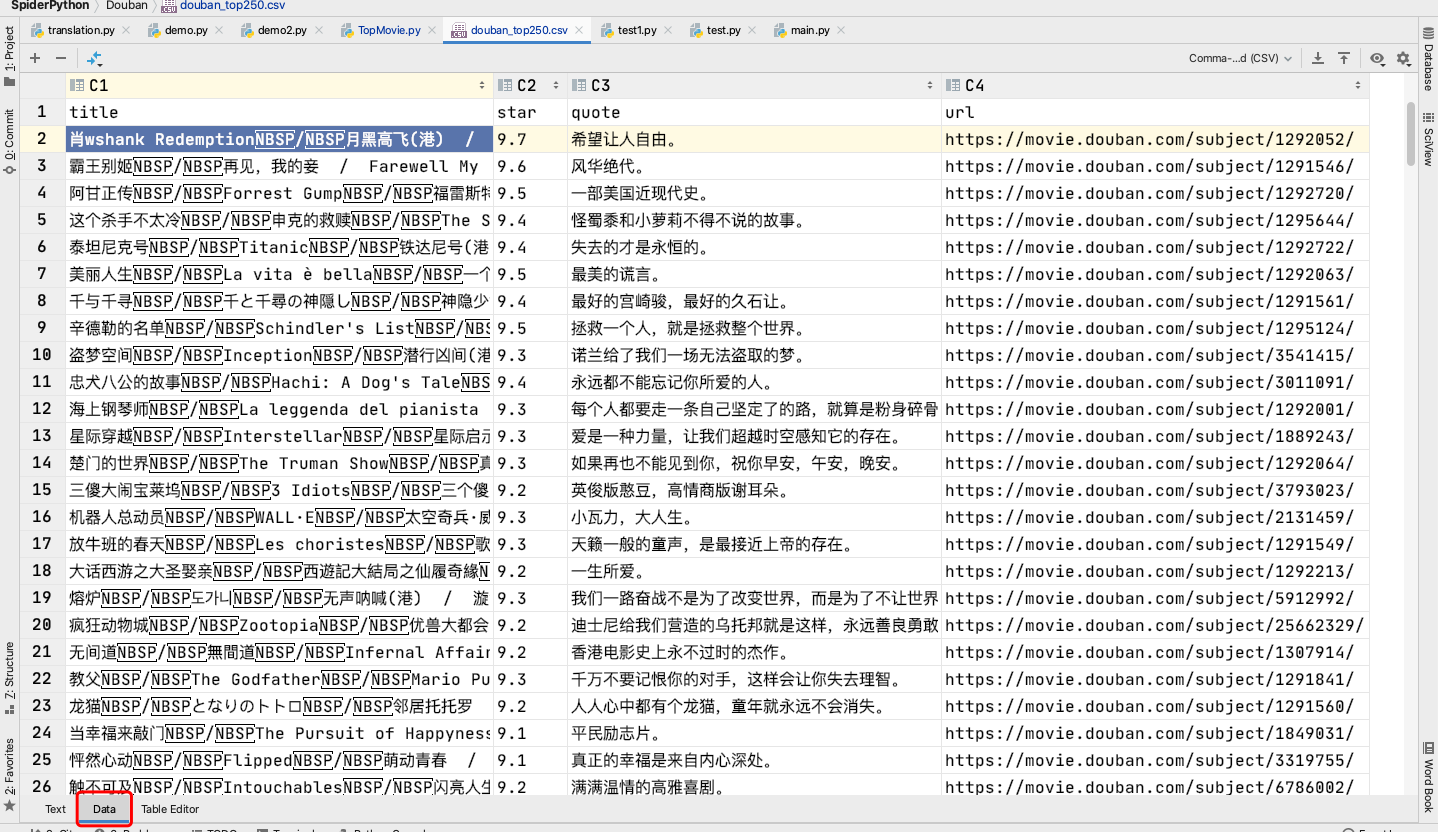Open the Word Book side panel
This screenshot has height=832, width=1438.
(1429, 776)
